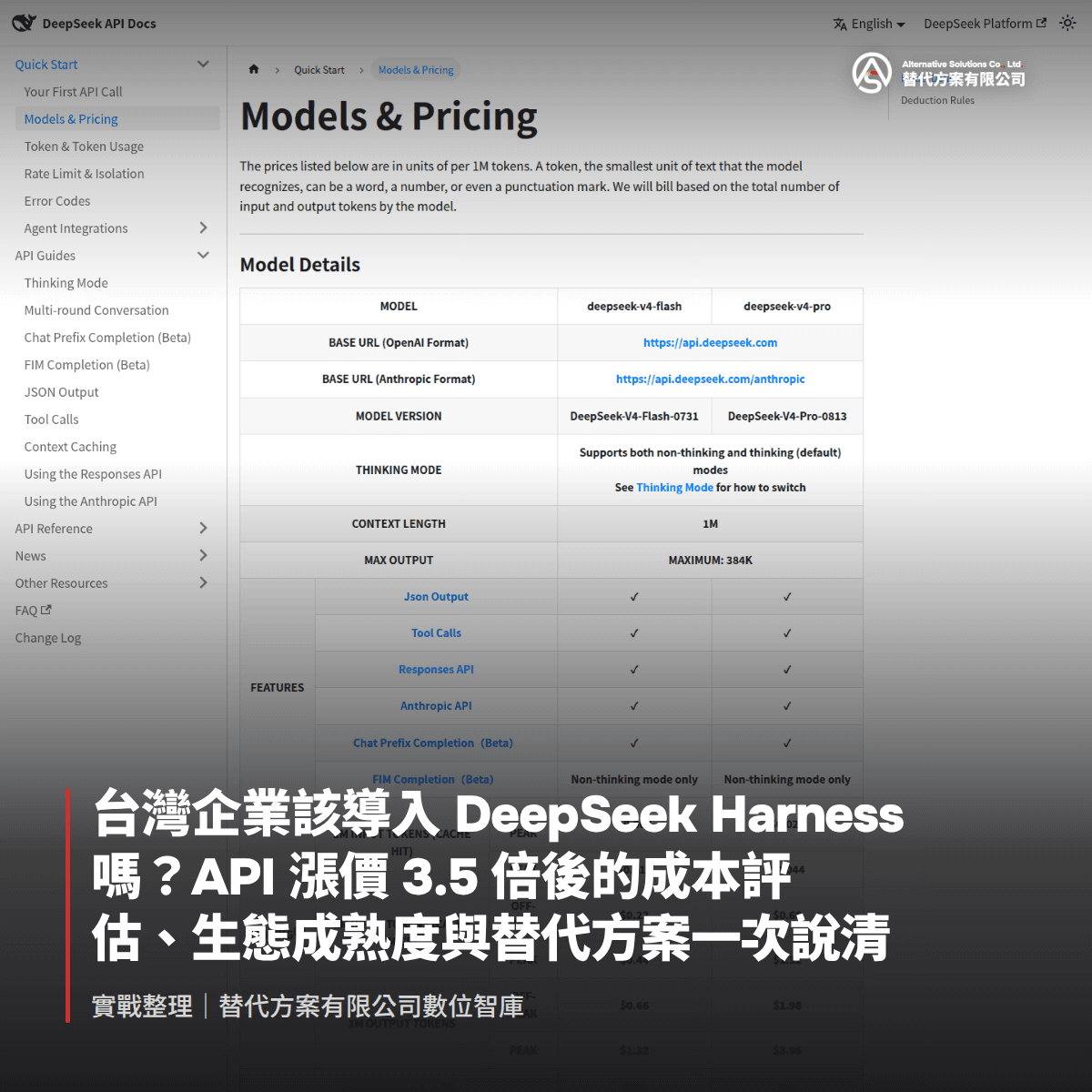Expand the News section chevron
1092x1092 pixels.
click(x=203, y=555)
